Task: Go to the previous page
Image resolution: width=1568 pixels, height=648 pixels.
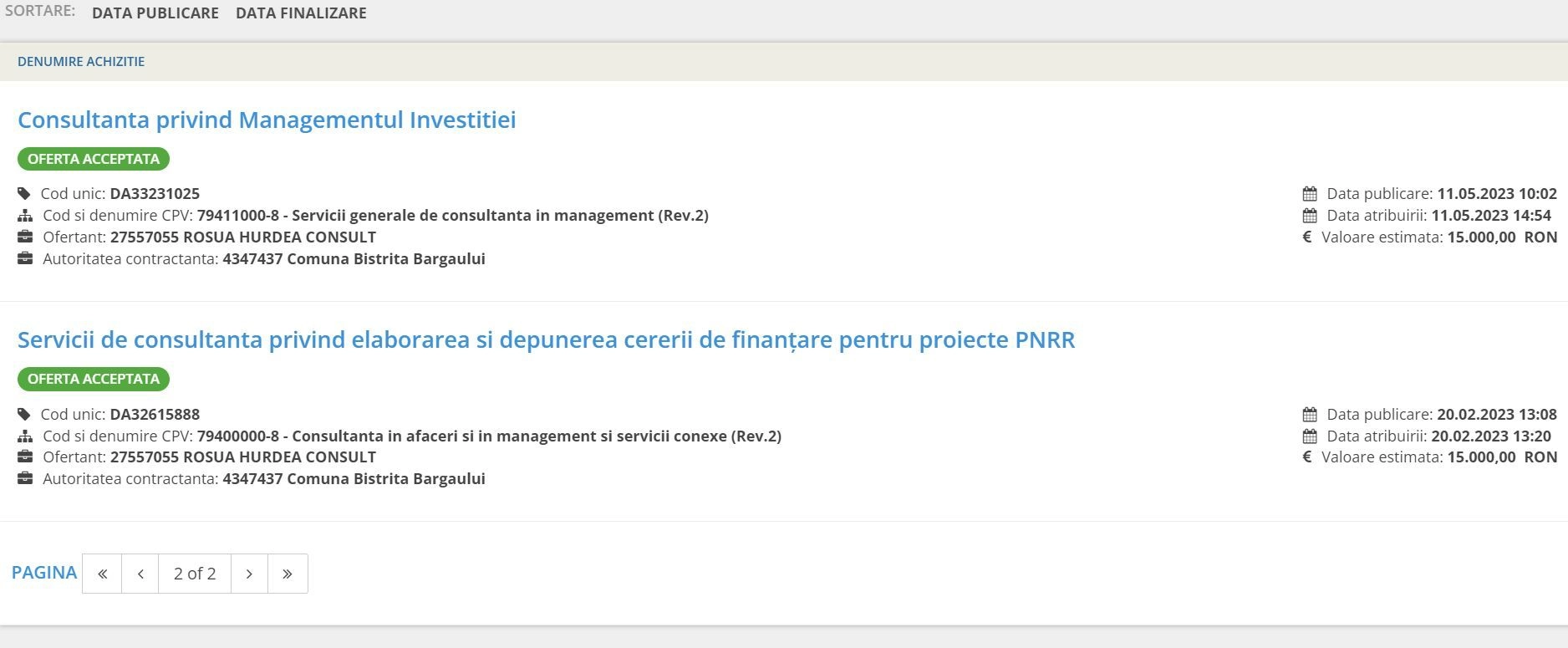Action: (x=140, y=574)
